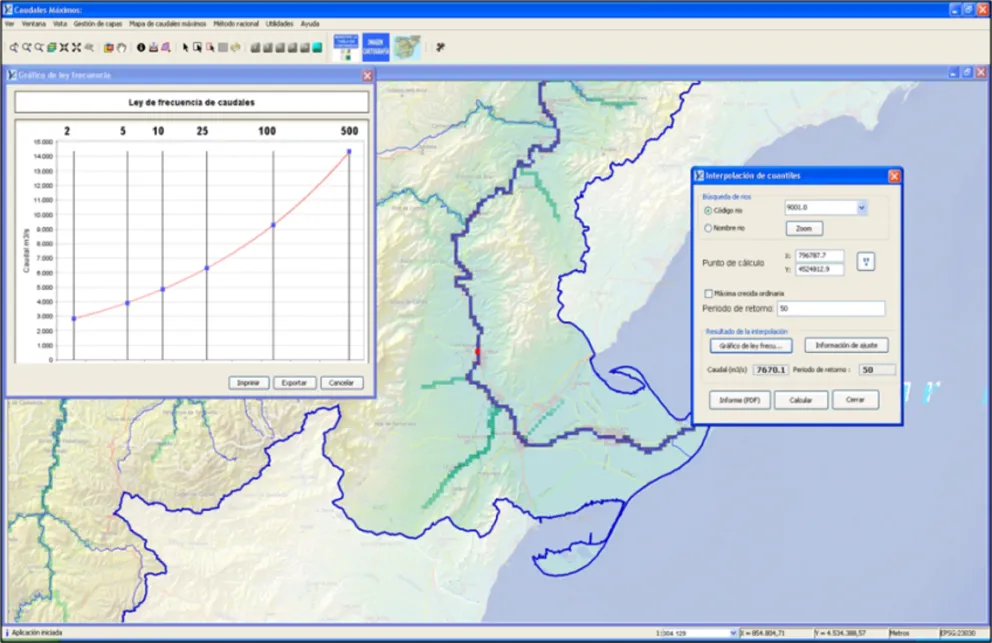Image resolution: width=992 pixels, height=643 pixels.
Task: Open the river code 9001.0 dropdown
Action: pyautogui.click(x=861, y=208)
